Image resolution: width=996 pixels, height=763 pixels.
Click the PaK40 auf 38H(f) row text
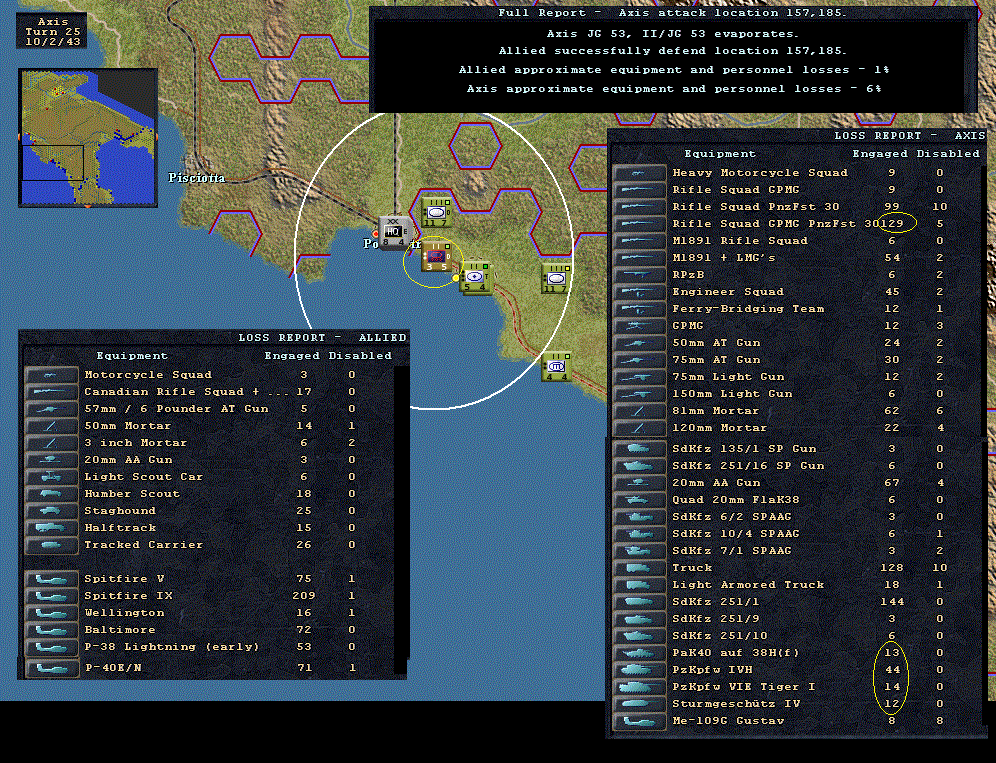(x=737, y=653)
